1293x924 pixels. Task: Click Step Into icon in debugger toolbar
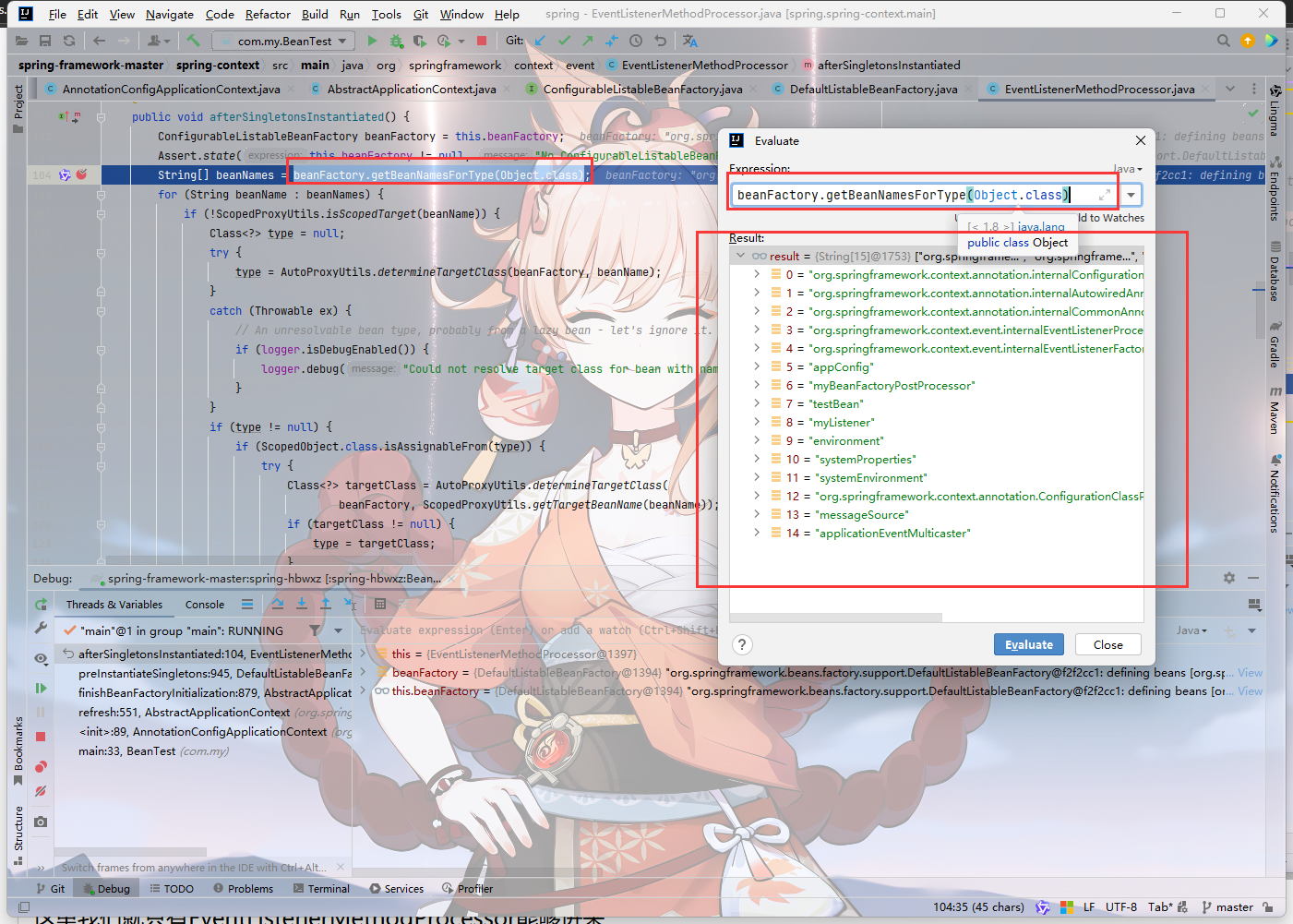pos(302,604)
